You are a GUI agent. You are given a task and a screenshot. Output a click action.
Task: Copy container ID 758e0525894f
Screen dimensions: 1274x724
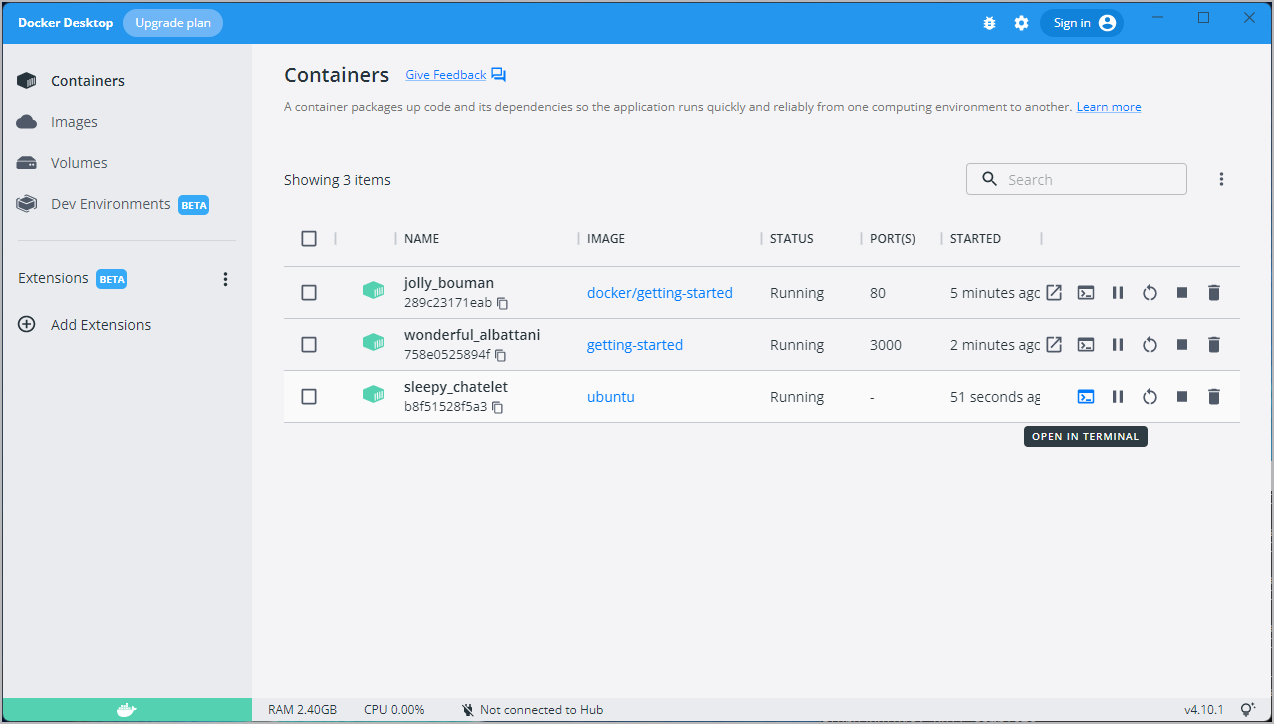click(501, 355)
